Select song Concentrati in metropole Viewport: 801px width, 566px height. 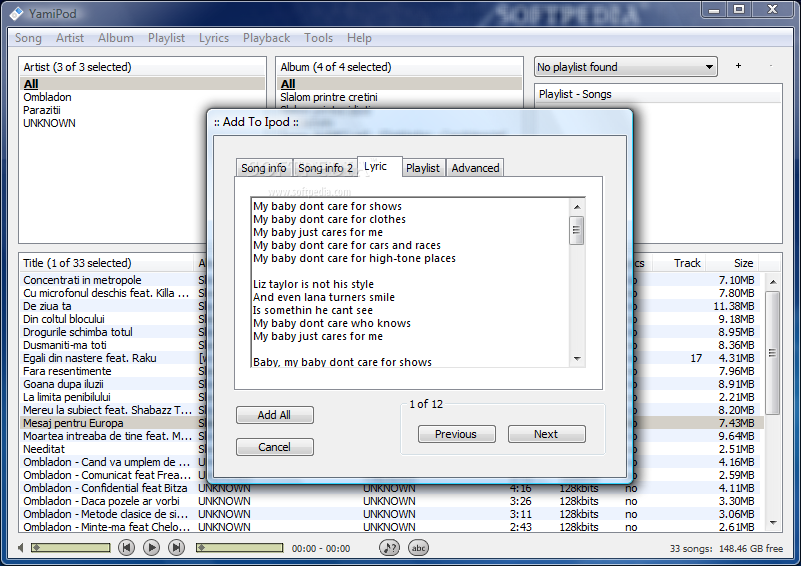(x=82, y=280)
